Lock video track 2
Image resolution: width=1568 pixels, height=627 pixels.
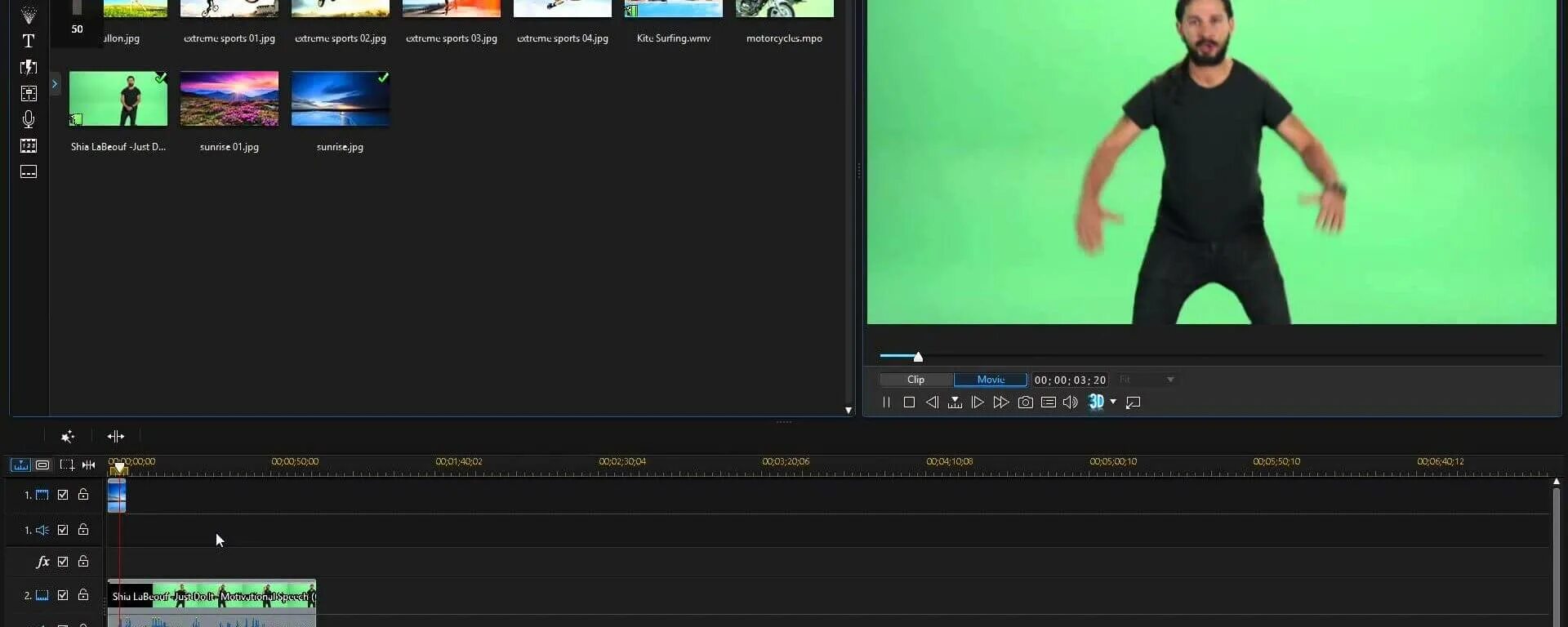83,594
